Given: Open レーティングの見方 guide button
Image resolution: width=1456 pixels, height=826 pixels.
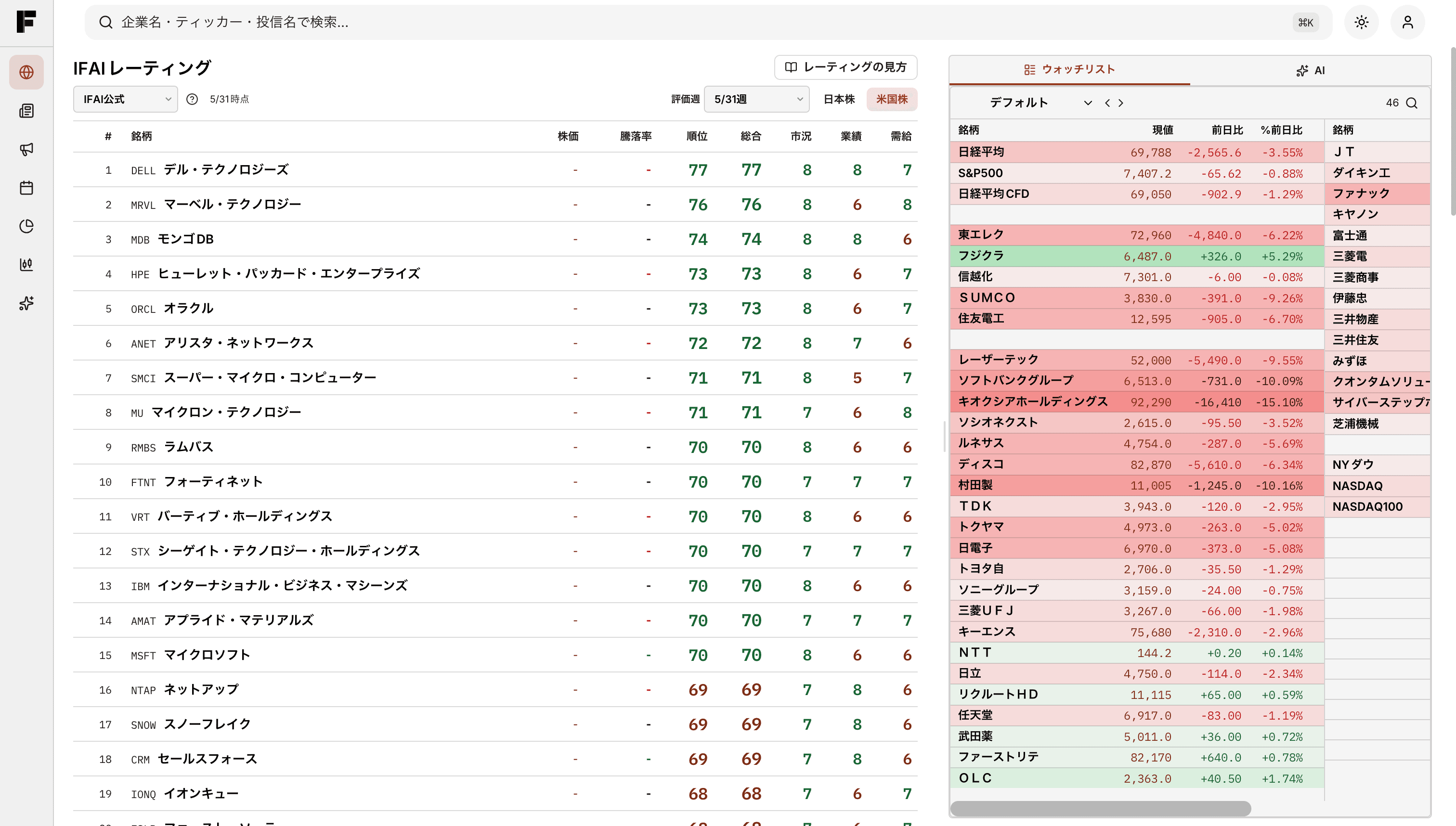Looking at the screenshot, I should pyautogui.click(x=845, y=67).
